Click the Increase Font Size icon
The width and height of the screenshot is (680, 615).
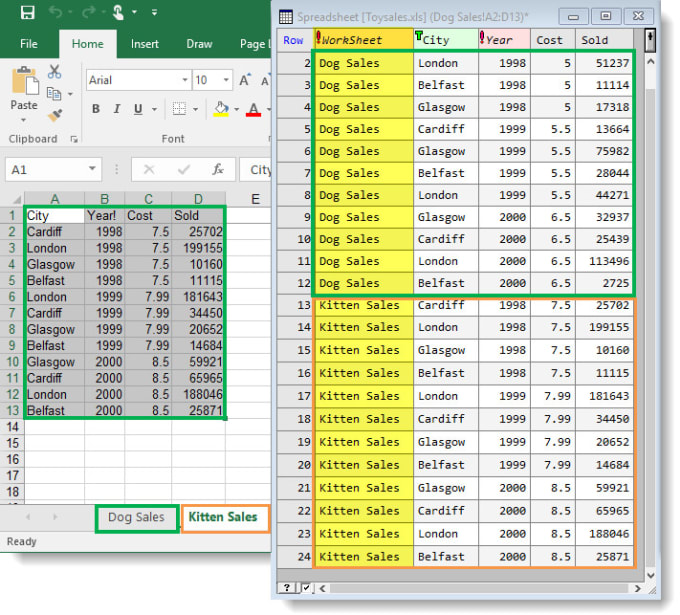(x=245, y=80)
